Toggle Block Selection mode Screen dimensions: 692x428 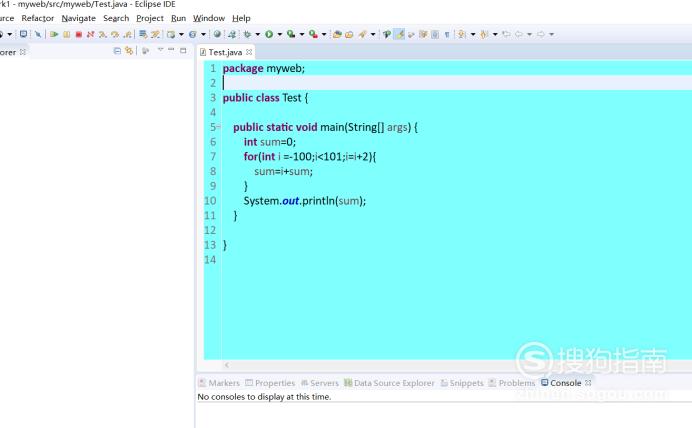click(435, 34)
